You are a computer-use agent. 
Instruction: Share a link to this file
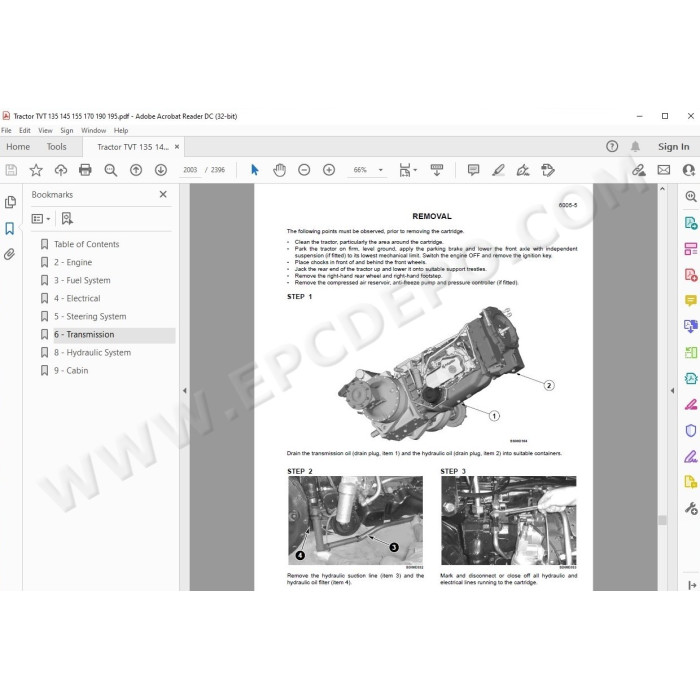tap(638, 170)
